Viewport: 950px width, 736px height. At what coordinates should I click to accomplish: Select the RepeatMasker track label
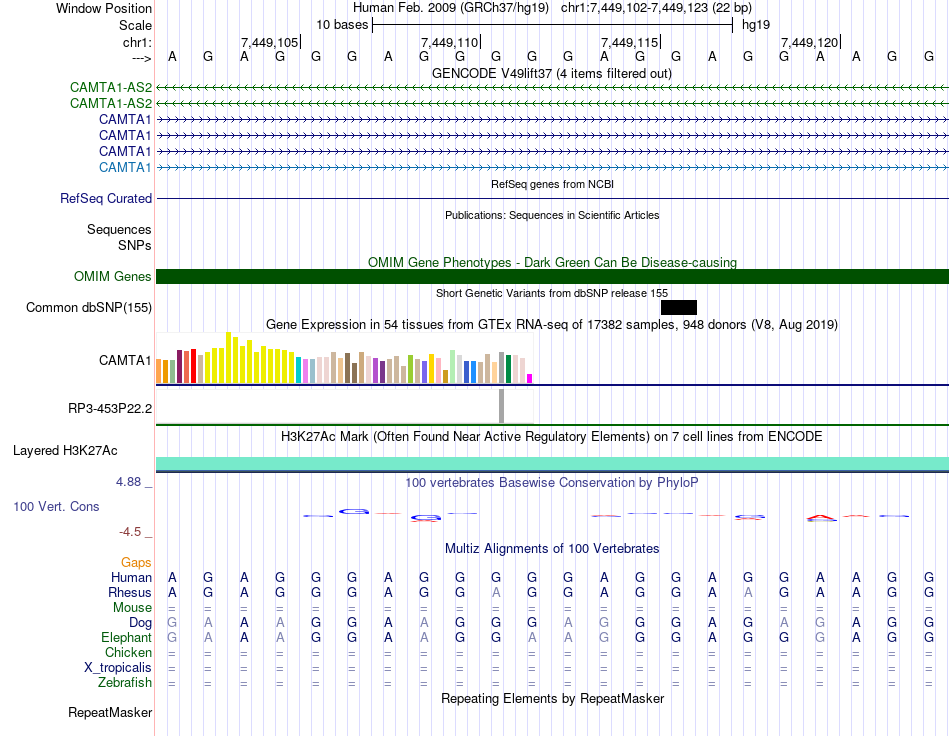(x=110, y=713)
